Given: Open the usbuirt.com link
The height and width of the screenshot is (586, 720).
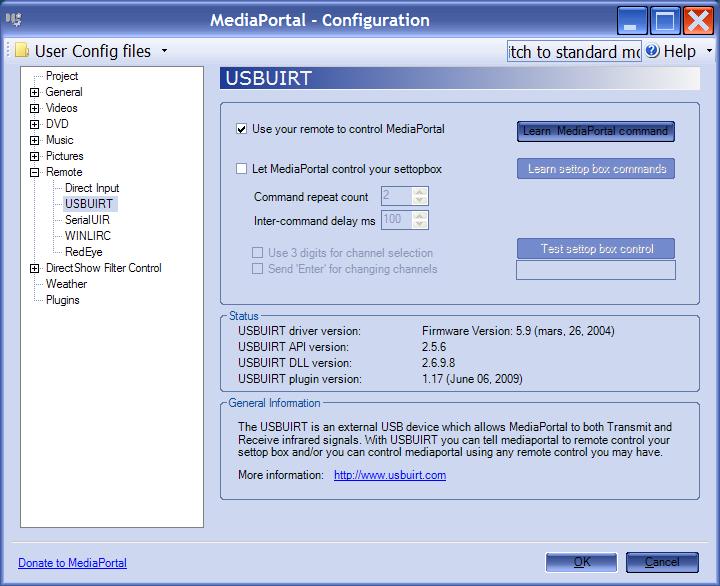Looking at the screenshot, I should click(389, 475).
